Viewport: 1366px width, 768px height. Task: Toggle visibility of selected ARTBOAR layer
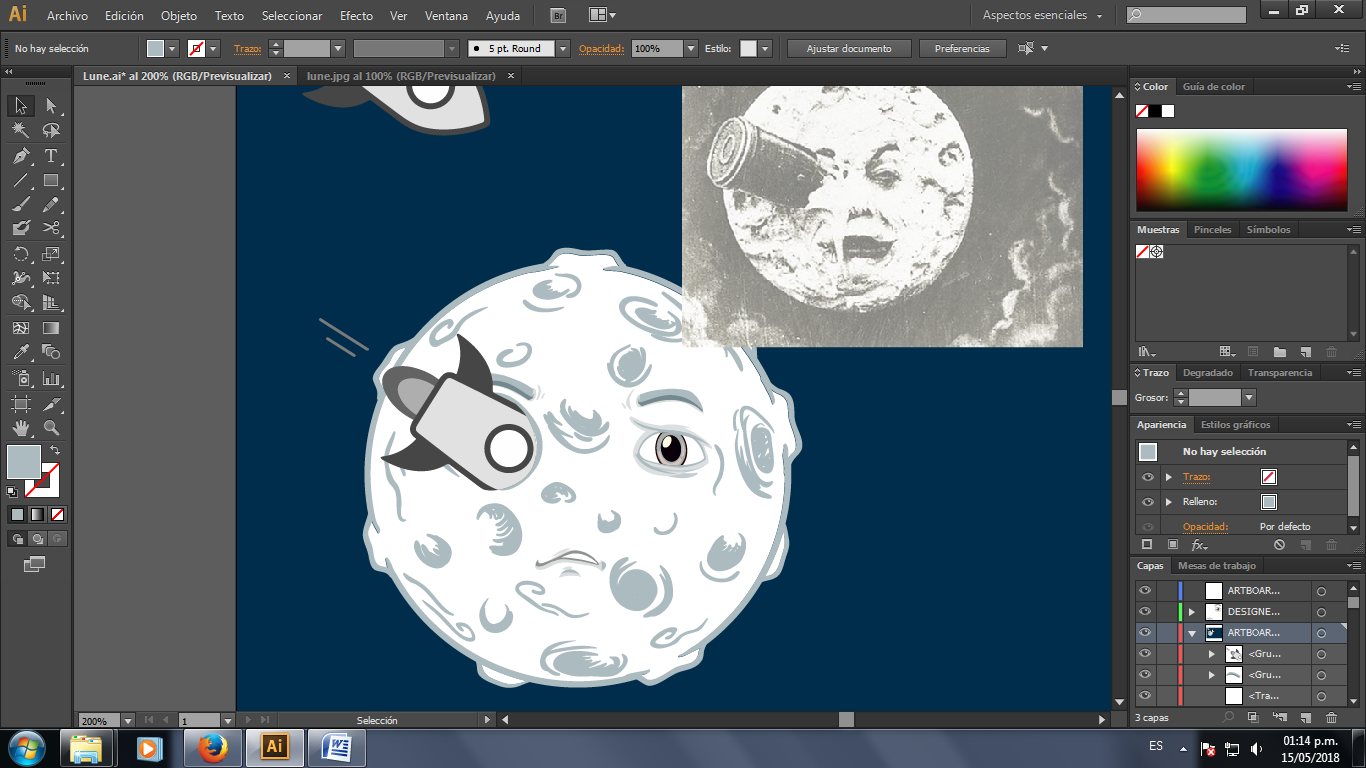[x=1145, y=633]
